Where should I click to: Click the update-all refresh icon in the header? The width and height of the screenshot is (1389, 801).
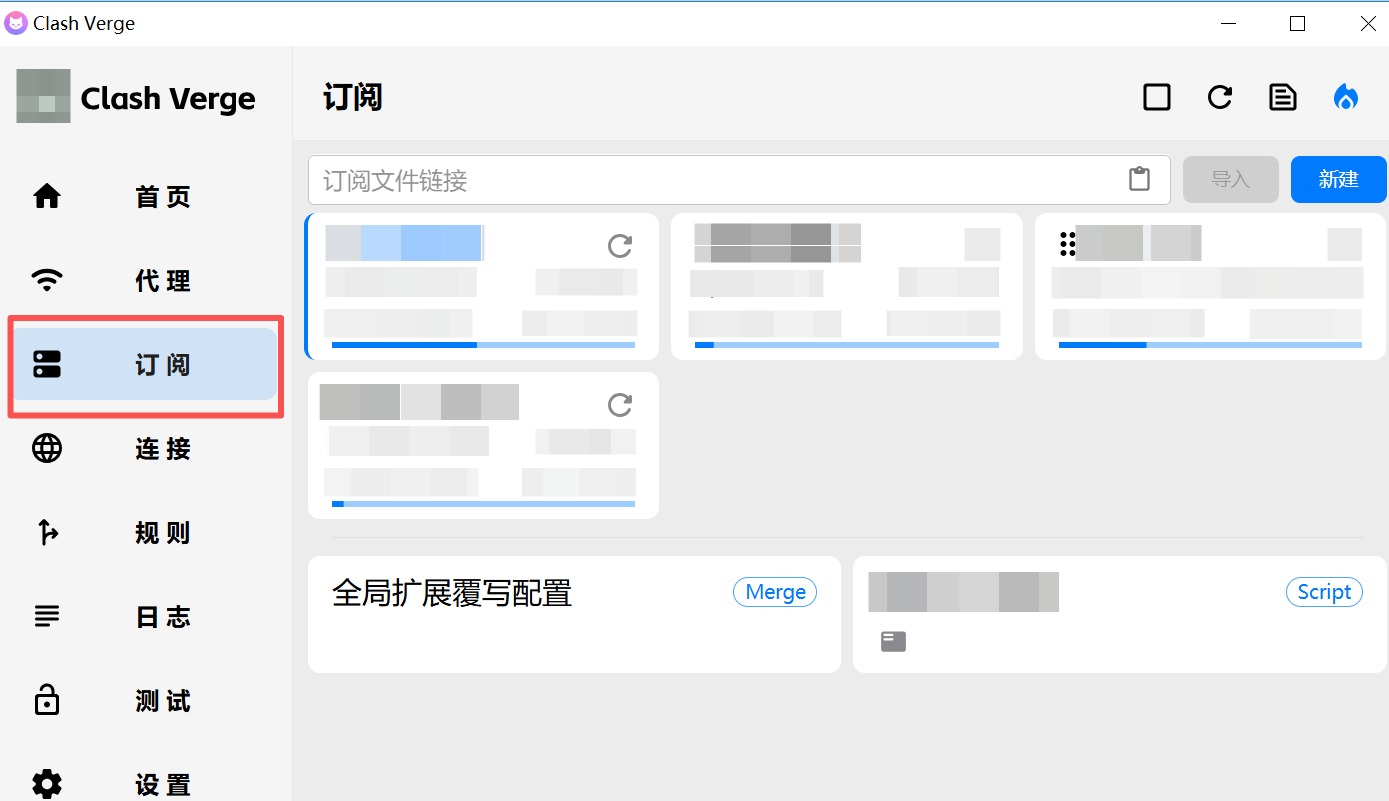coord(1219,97)
